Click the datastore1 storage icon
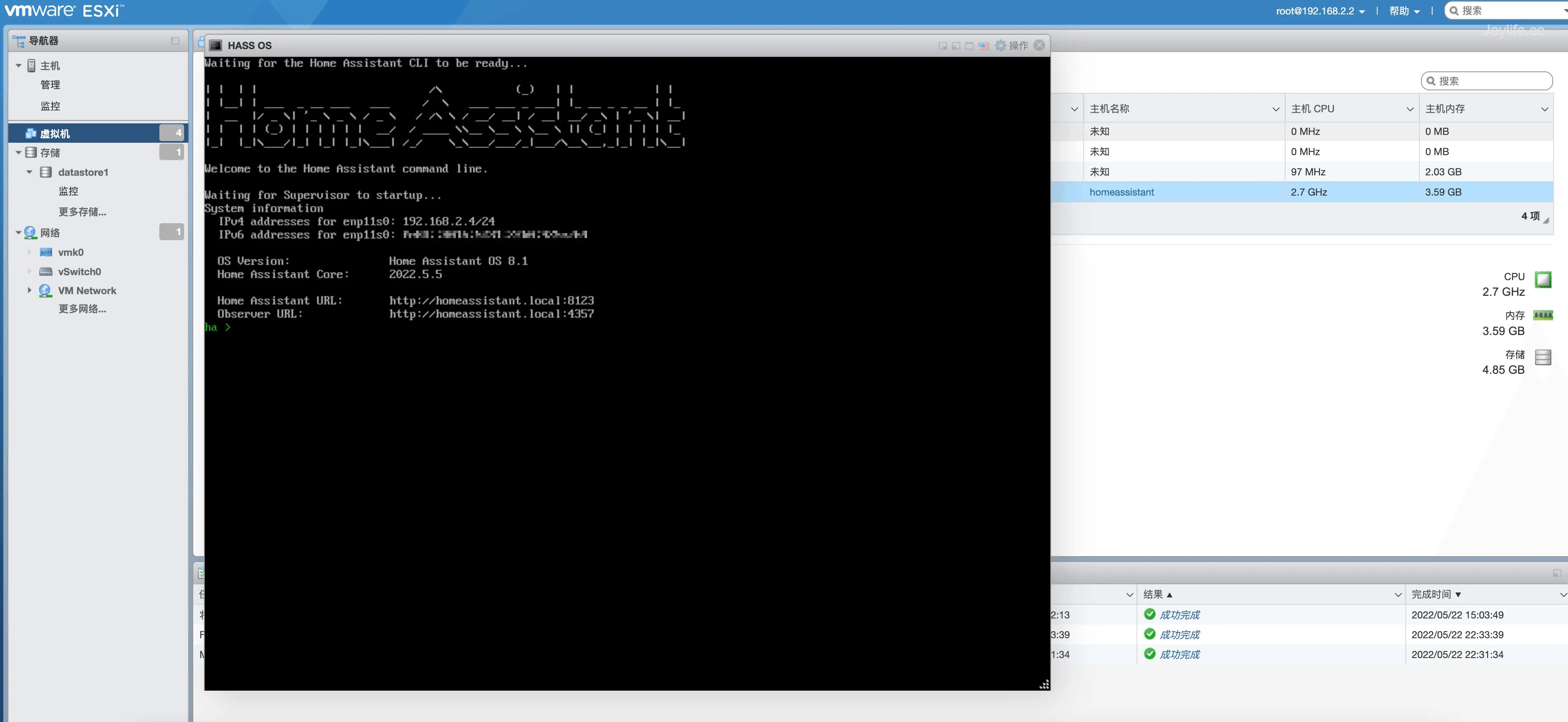The height and width of the screenshot is (722, 1568). click(46, 172)
